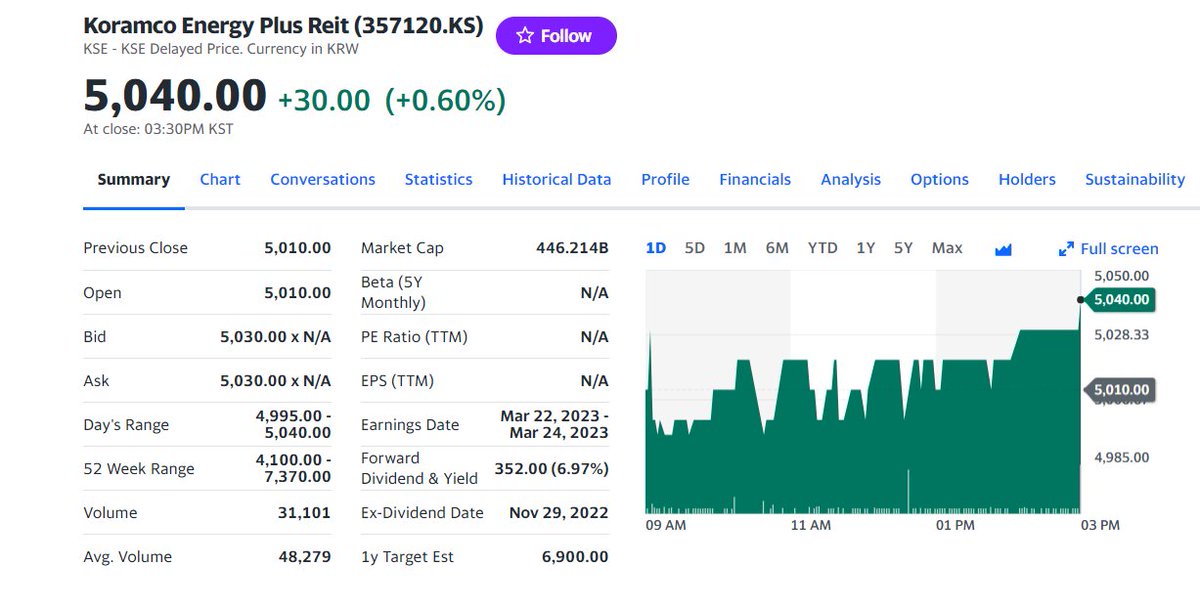Switch to the Chart tab
The height and width of the screenshot is (609, 1200).
(220, 180)
